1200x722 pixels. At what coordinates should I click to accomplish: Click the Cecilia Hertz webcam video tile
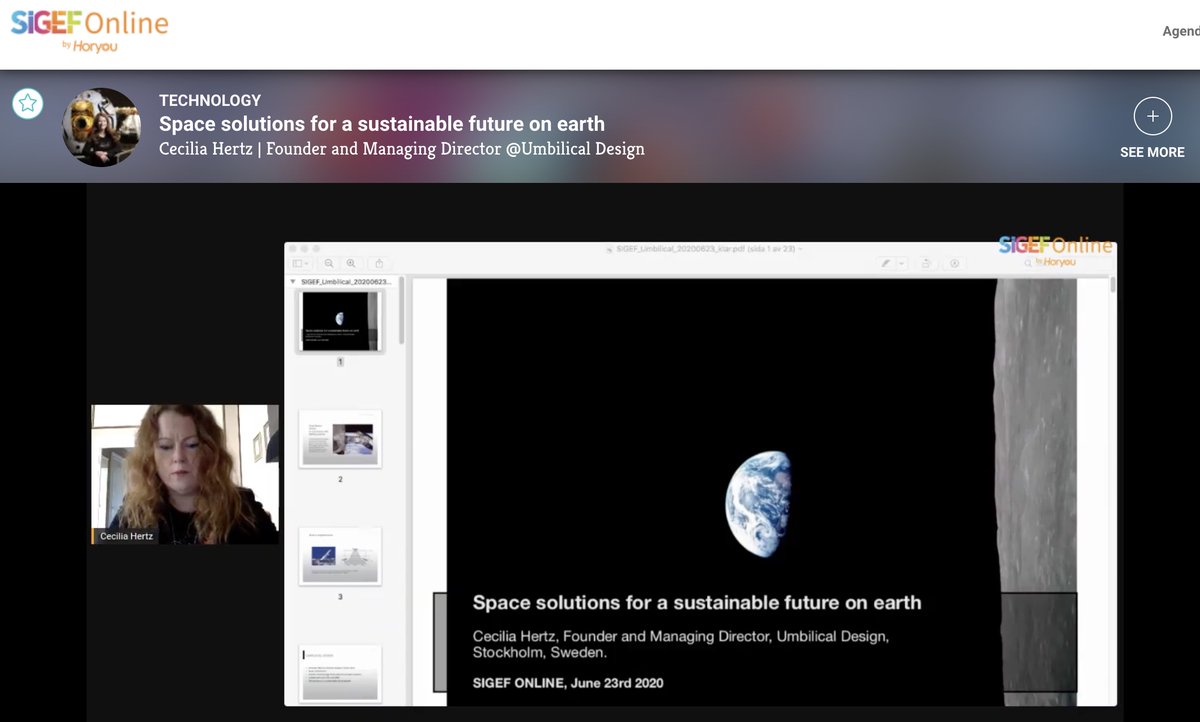(185, 474)
